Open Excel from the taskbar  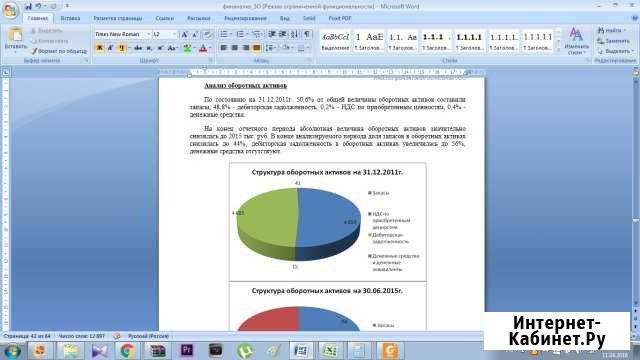[330, 350]
